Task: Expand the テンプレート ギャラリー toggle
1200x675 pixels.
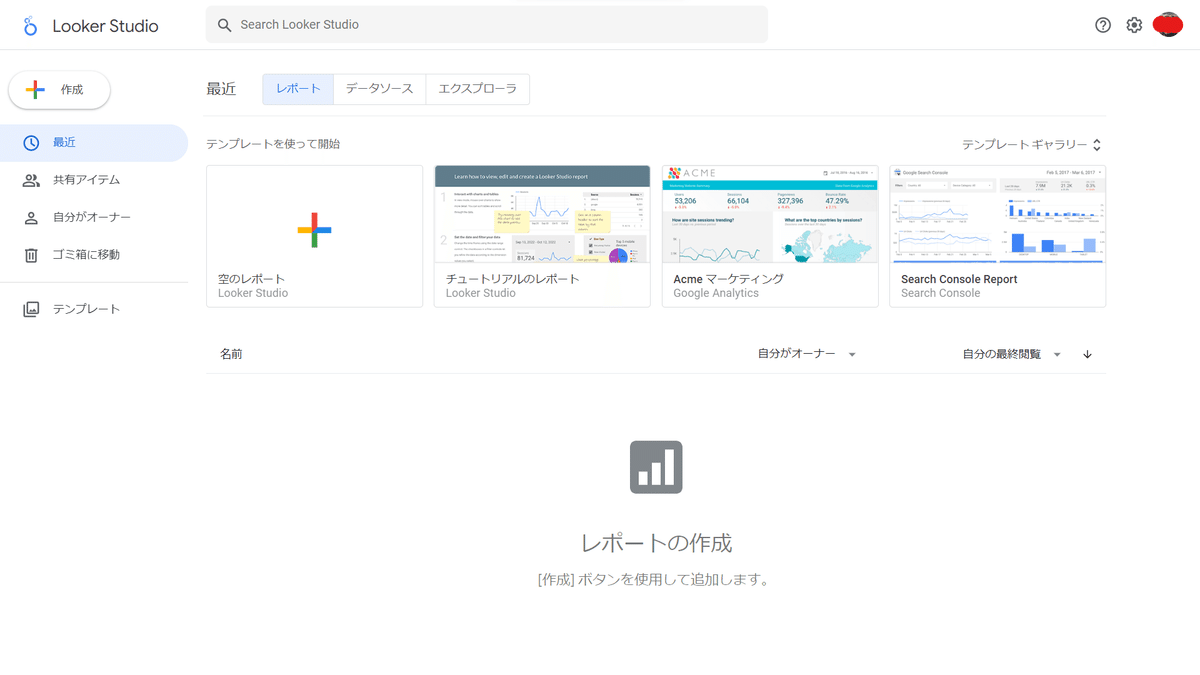Action: click(1032, 145)
